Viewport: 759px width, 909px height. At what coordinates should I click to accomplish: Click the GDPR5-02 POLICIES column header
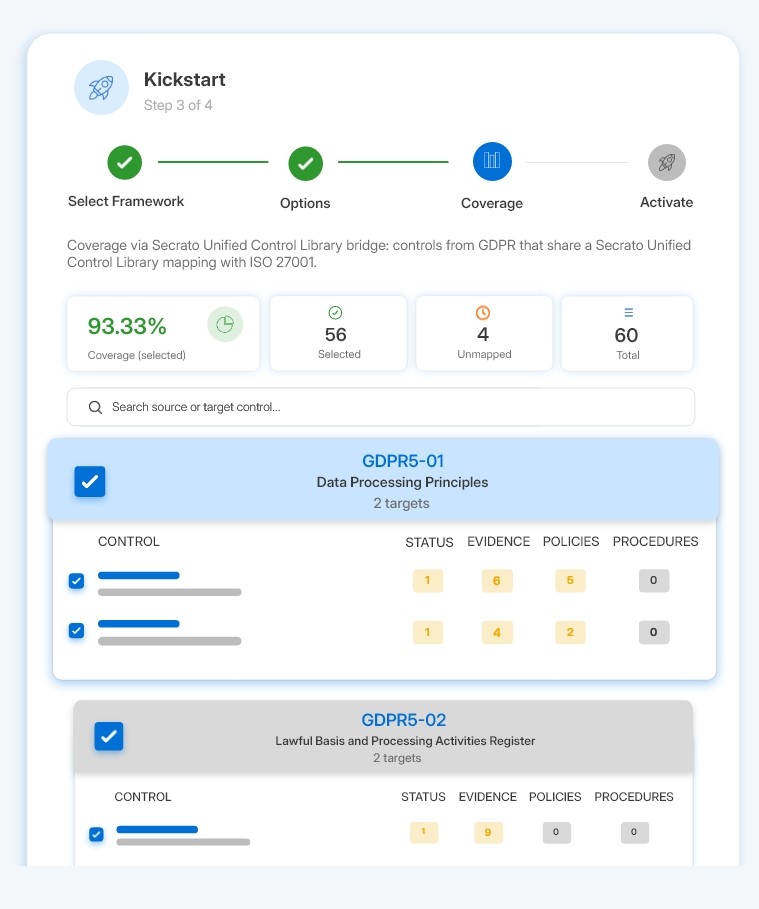click(x=555, y=797)
